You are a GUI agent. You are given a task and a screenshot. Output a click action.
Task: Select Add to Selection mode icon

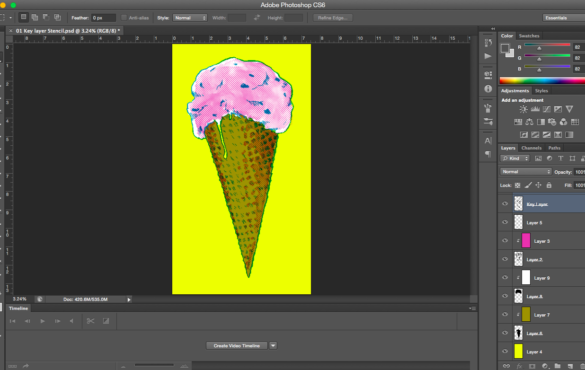[x=35, y=17]
